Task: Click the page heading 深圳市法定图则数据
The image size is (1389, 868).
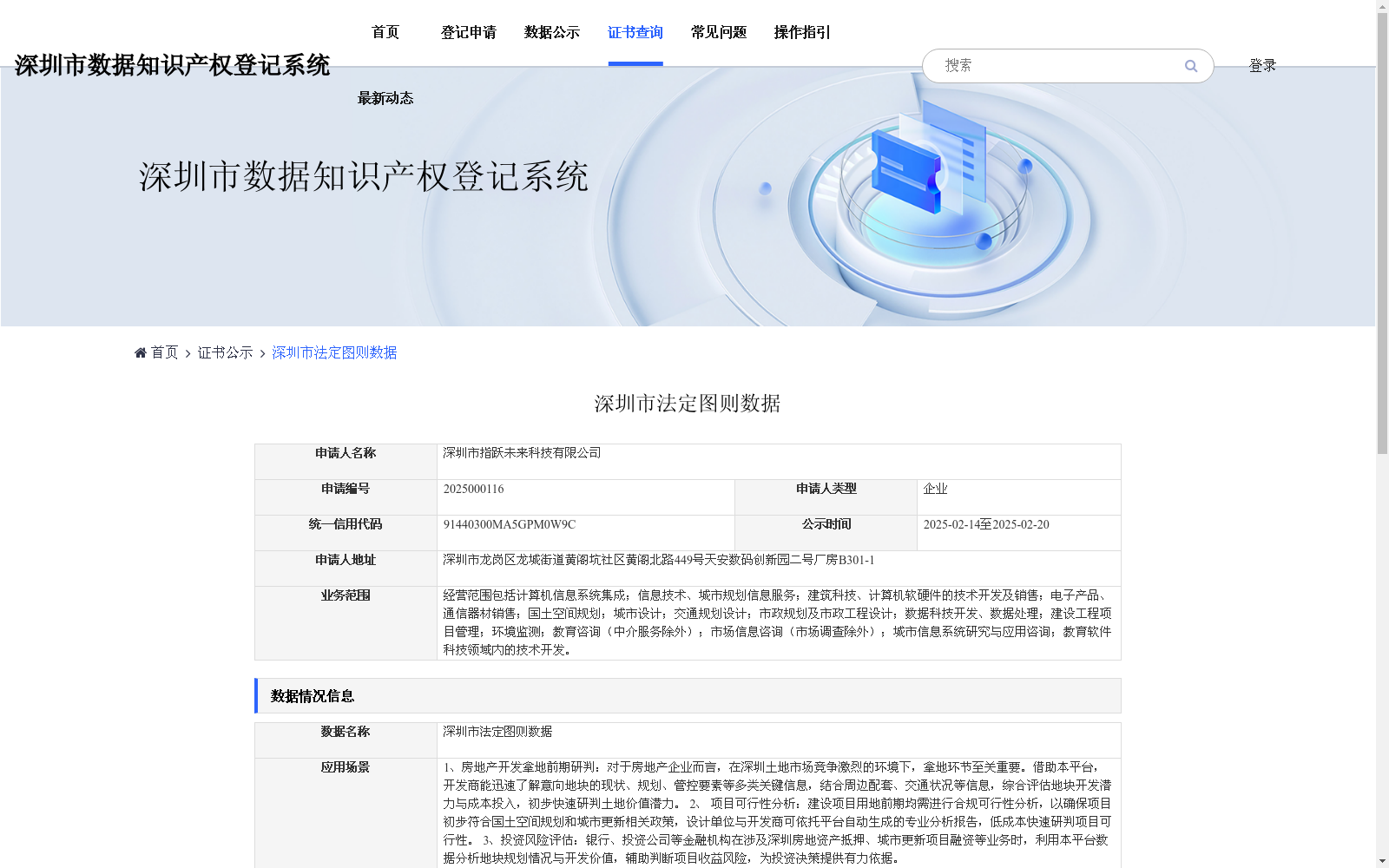Action: [688, 404]
